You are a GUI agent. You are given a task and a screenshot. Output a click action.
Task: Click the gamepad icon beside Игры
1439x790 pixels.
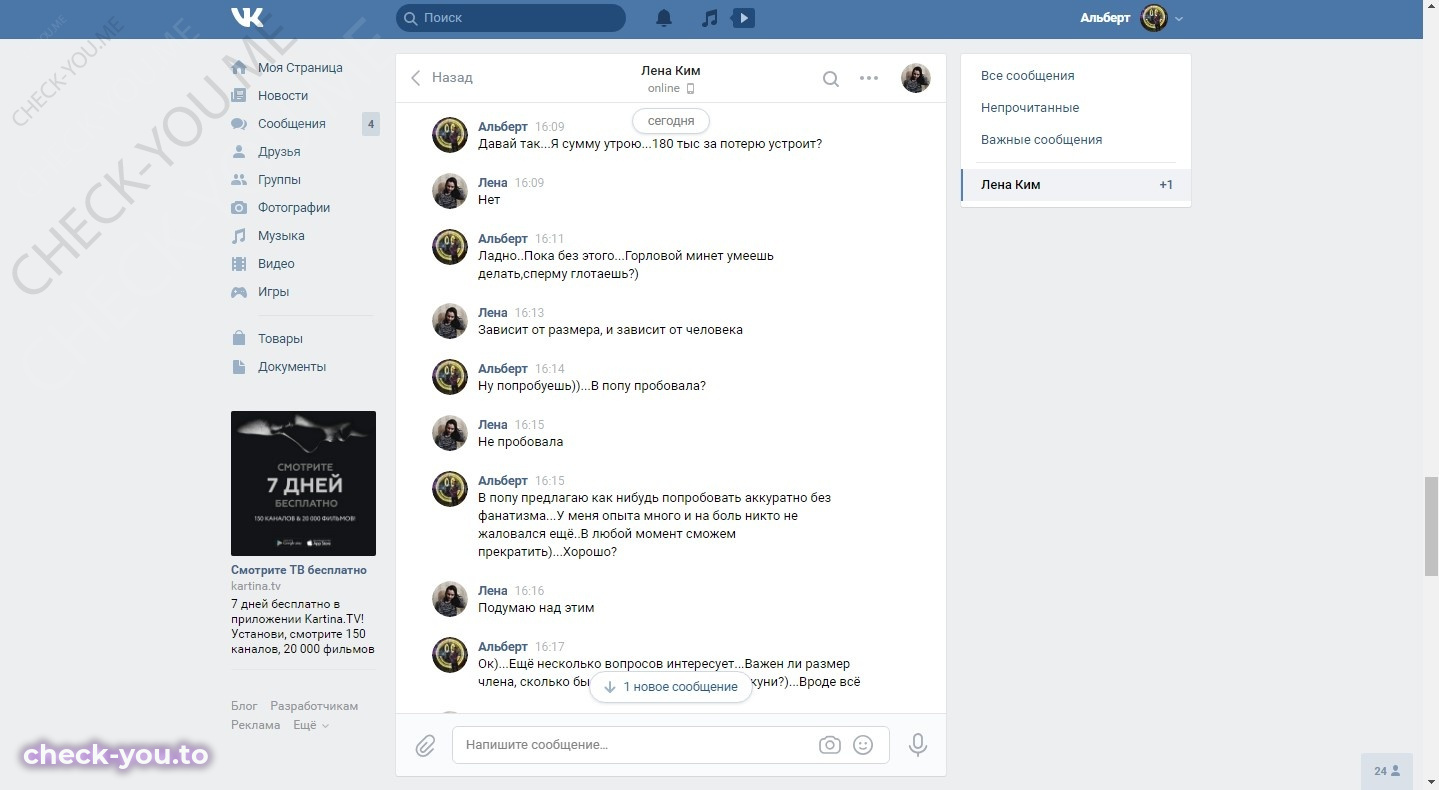click(x=239, y=292)
